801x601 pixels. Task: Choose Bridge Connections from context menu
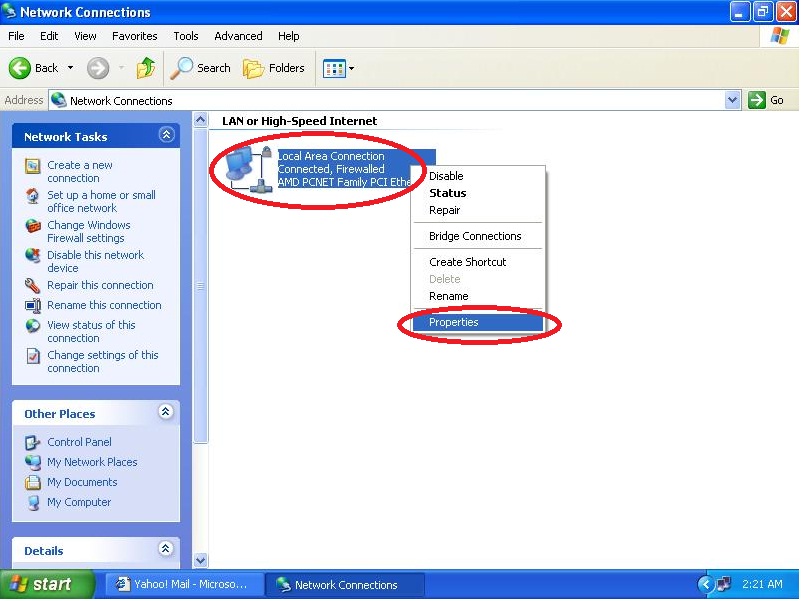pos(478,236)
